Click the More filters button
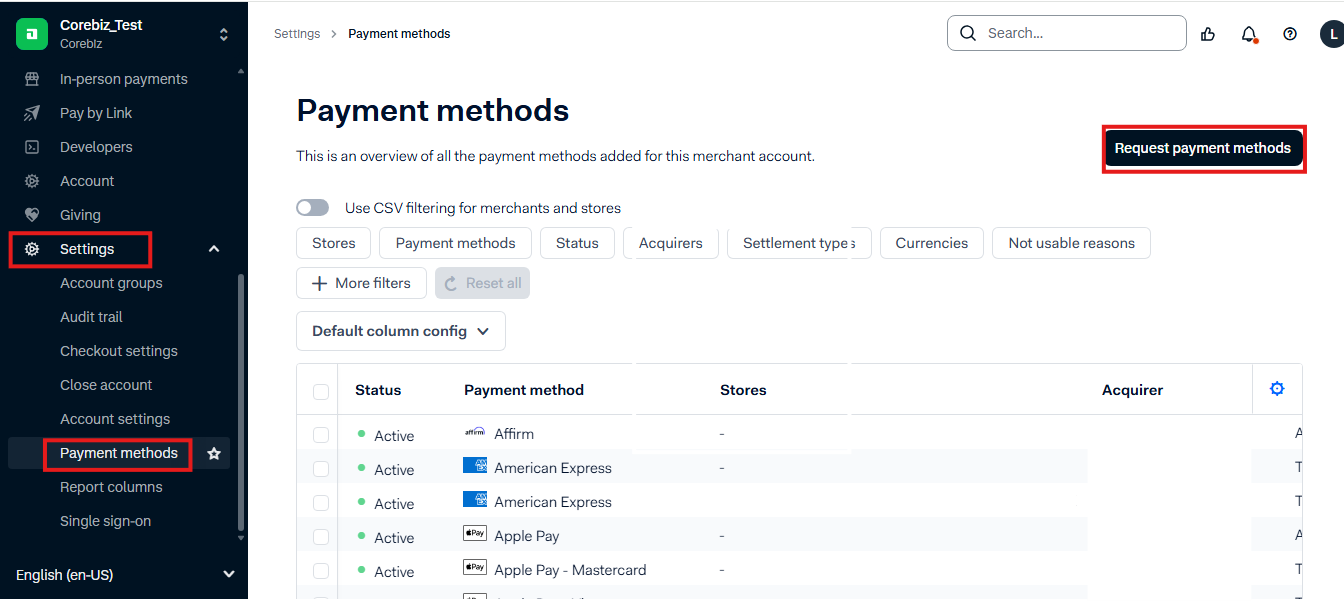Image resolution: width=1344 pixels, height=602 pixels. pyautogui.click(x=361, y=283)
